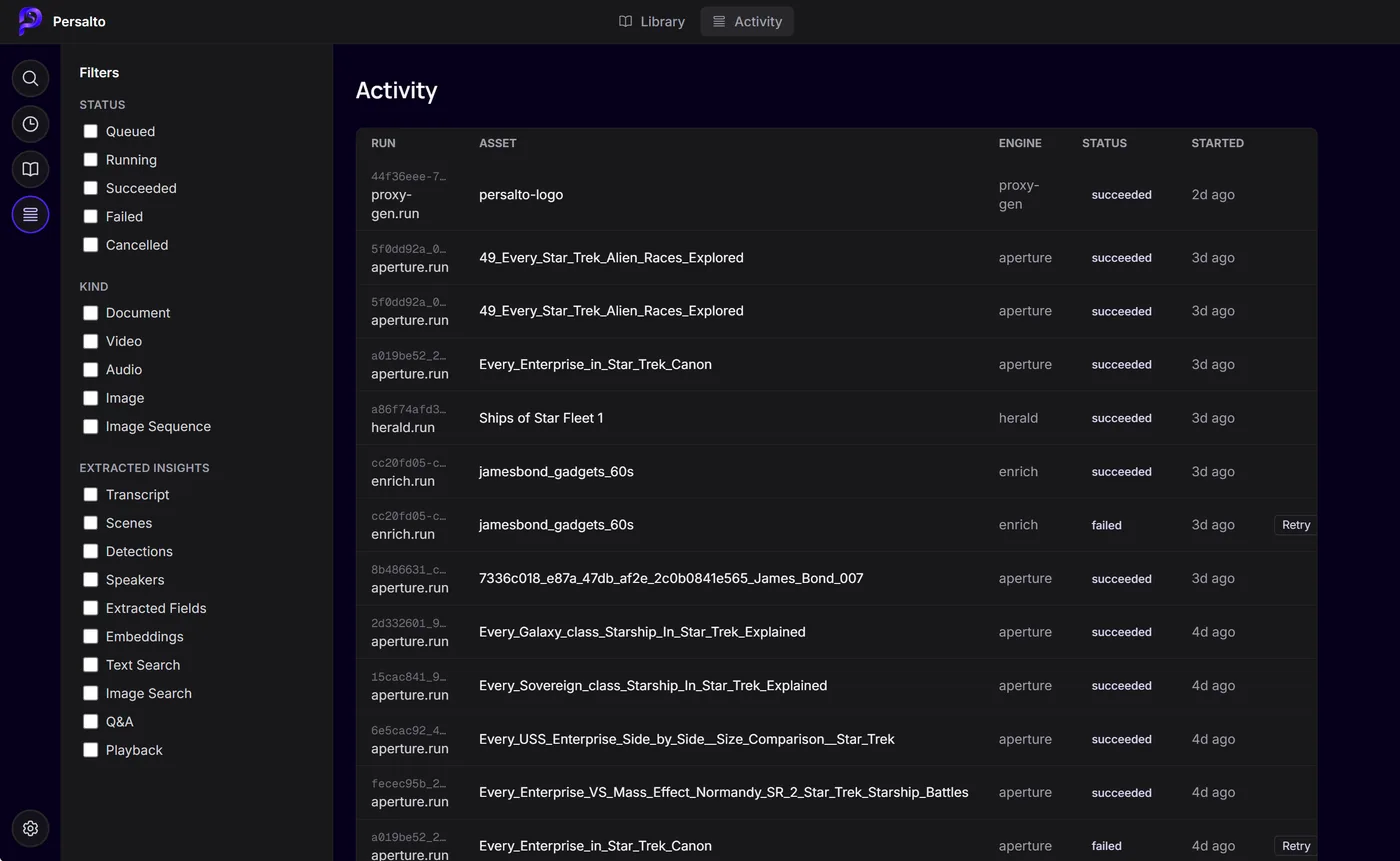1400x861 pixels.
Task: Retry the failed Every_Enterprise_in_Star_Trek_Canon run
Action: 1295,846
